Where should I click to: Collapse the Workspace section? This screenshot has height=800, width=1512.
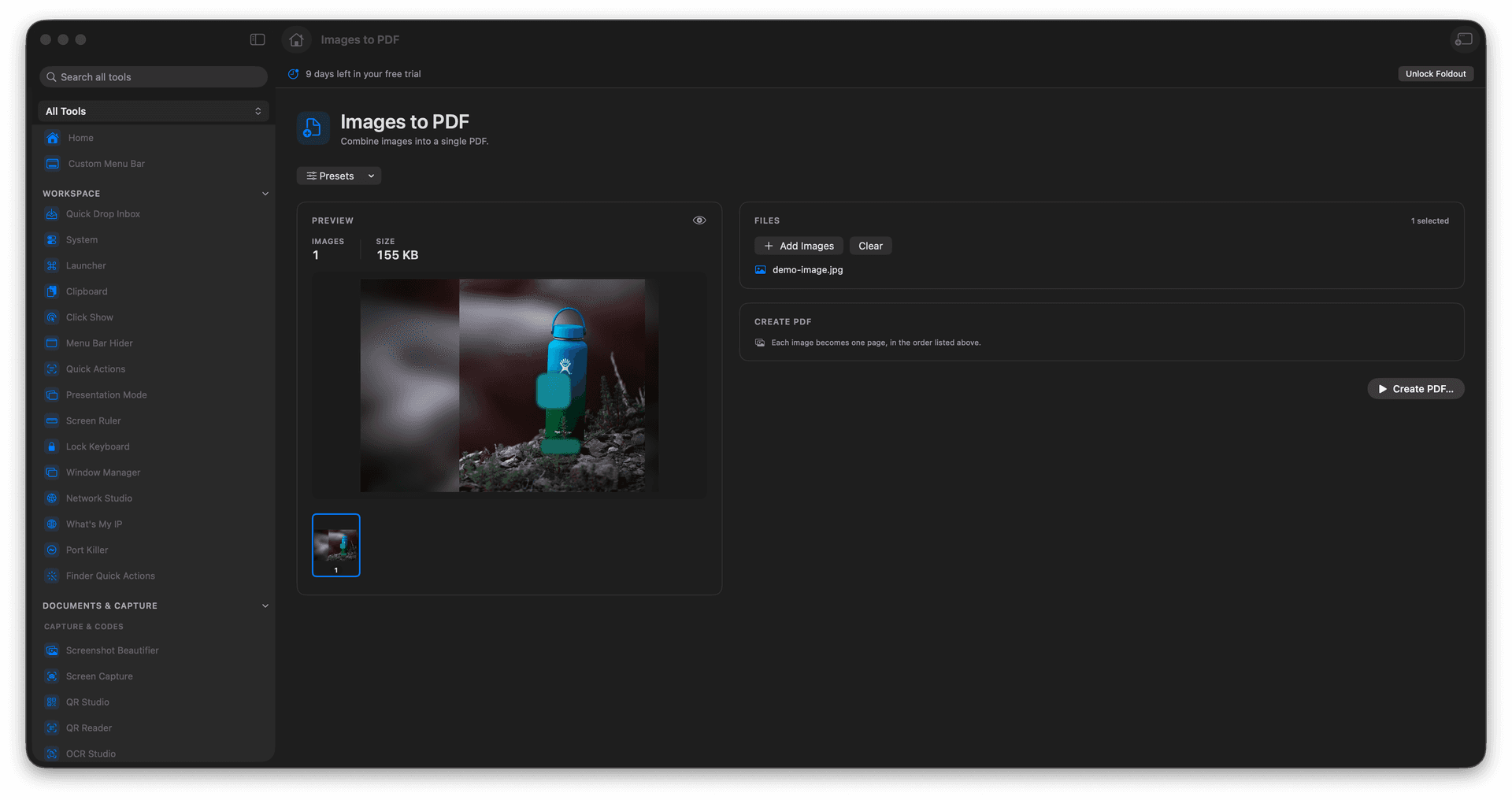265,194
